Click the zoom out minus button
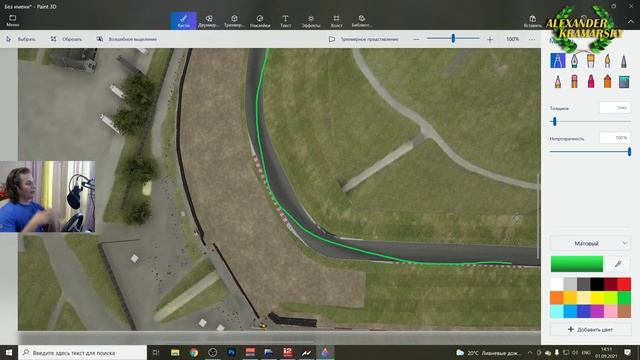Image resolution: width=640 pixels, height=360 pixels. click(x=416, y=39)
